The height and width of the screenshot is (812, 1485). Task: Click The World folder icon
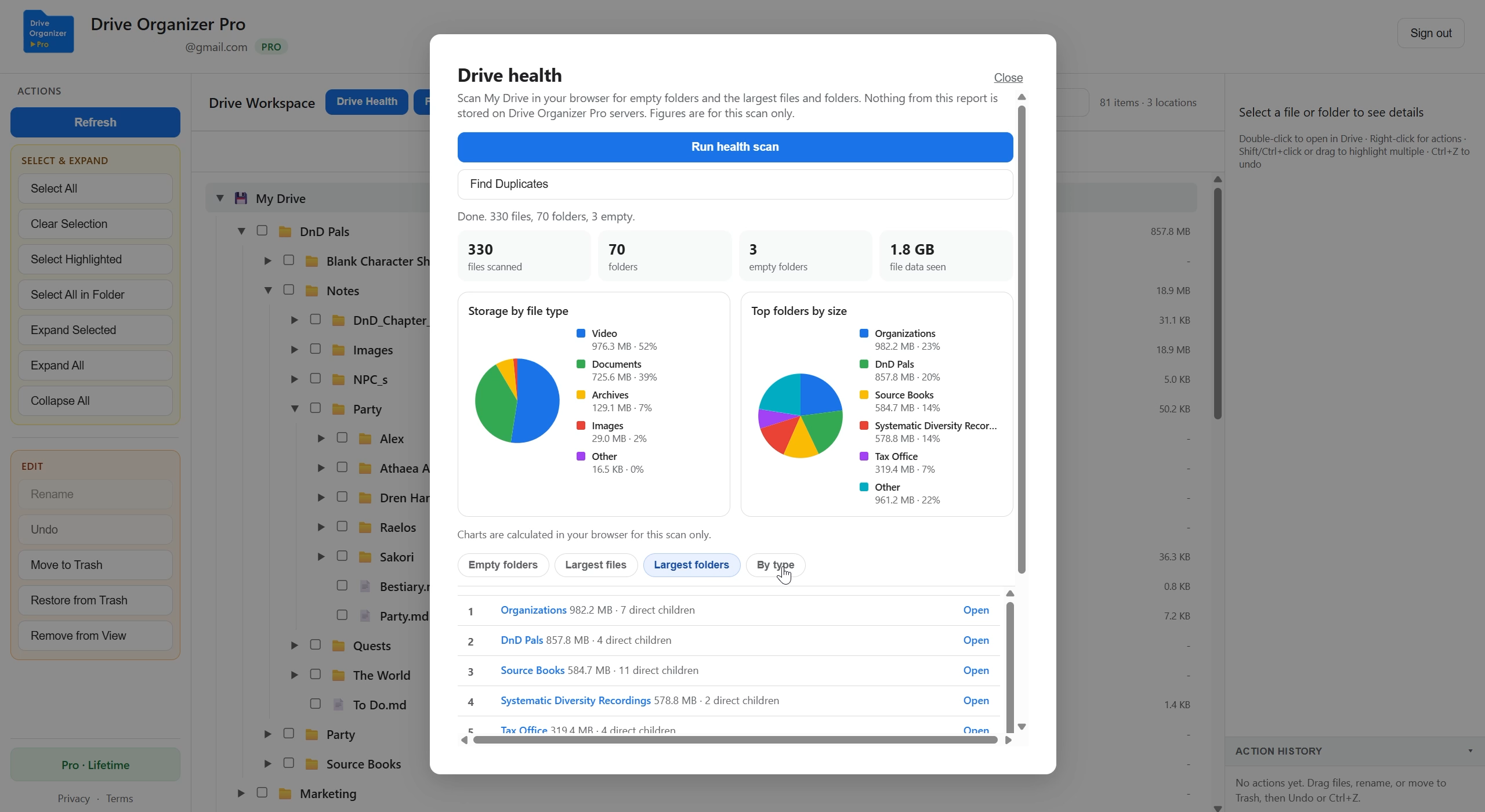pyautogui.click(x=338, y=675)
